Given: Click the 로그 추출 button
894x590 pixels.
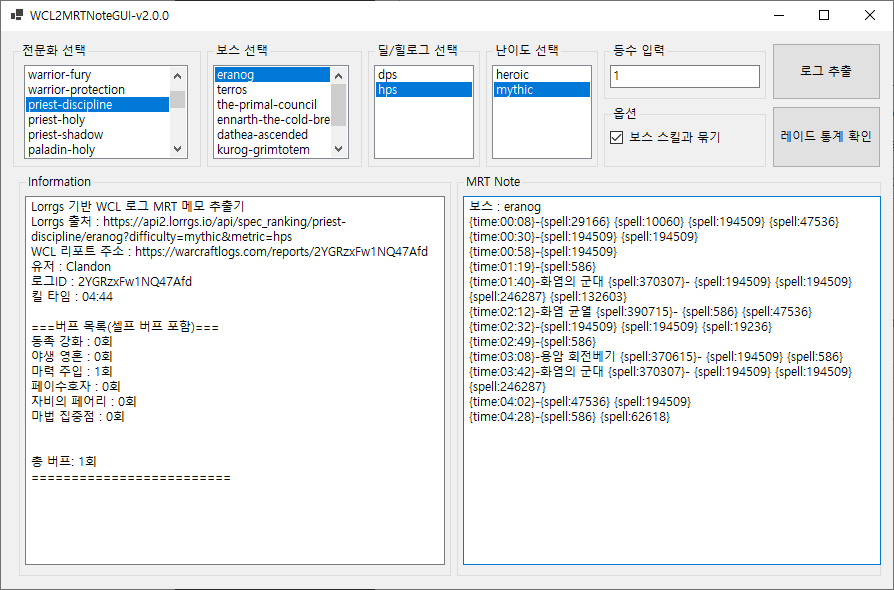Looking at the screenshot, I should pos(826,71).
